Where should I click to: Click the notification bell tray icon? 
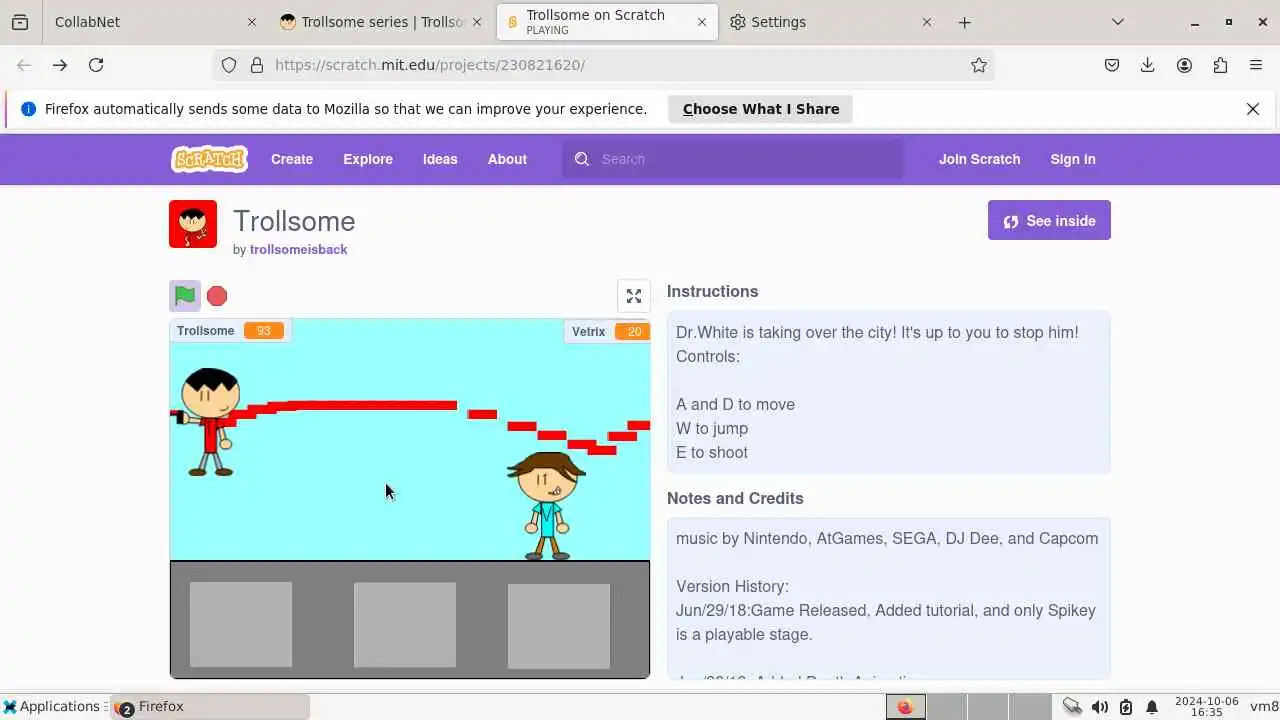1152,706
